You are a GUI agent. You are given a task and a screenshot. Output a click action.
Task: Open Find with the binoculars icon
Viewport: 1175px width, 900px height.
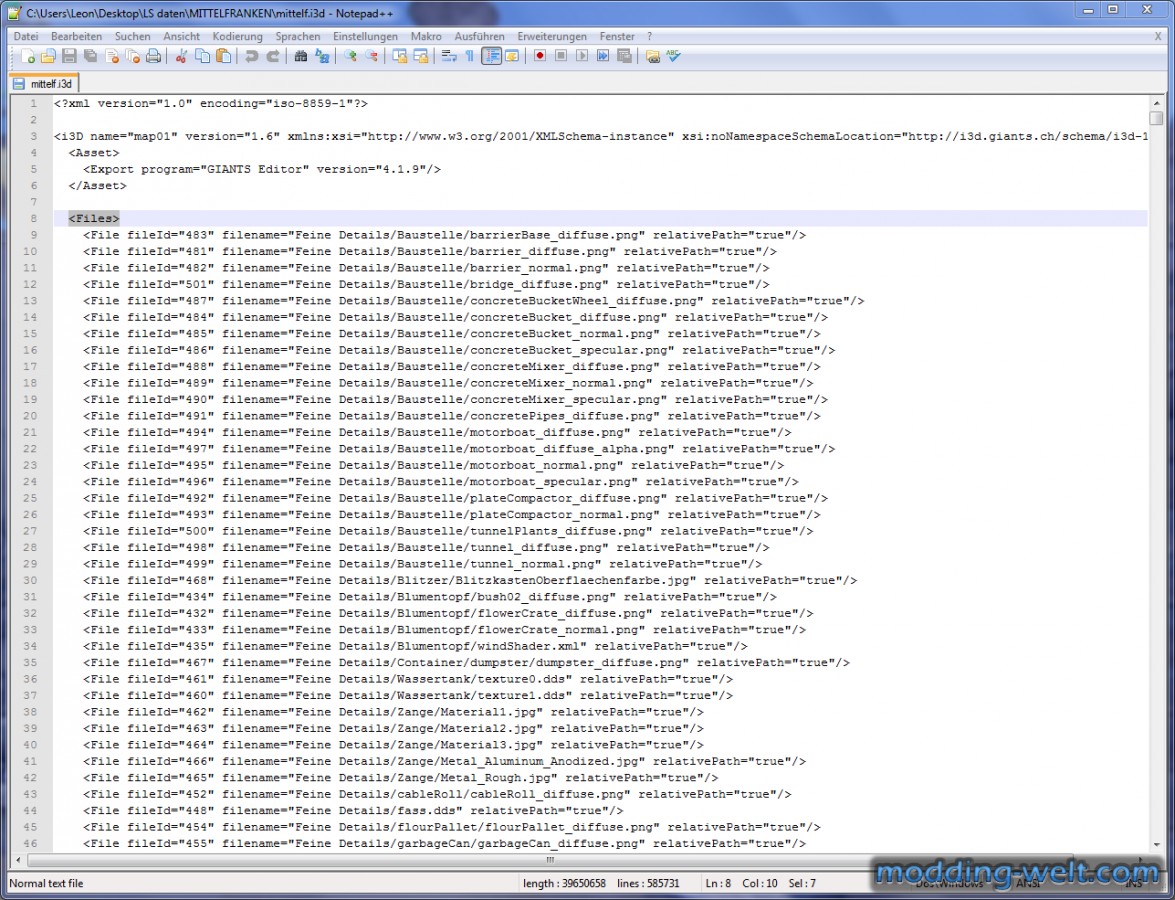coord(300,56)
